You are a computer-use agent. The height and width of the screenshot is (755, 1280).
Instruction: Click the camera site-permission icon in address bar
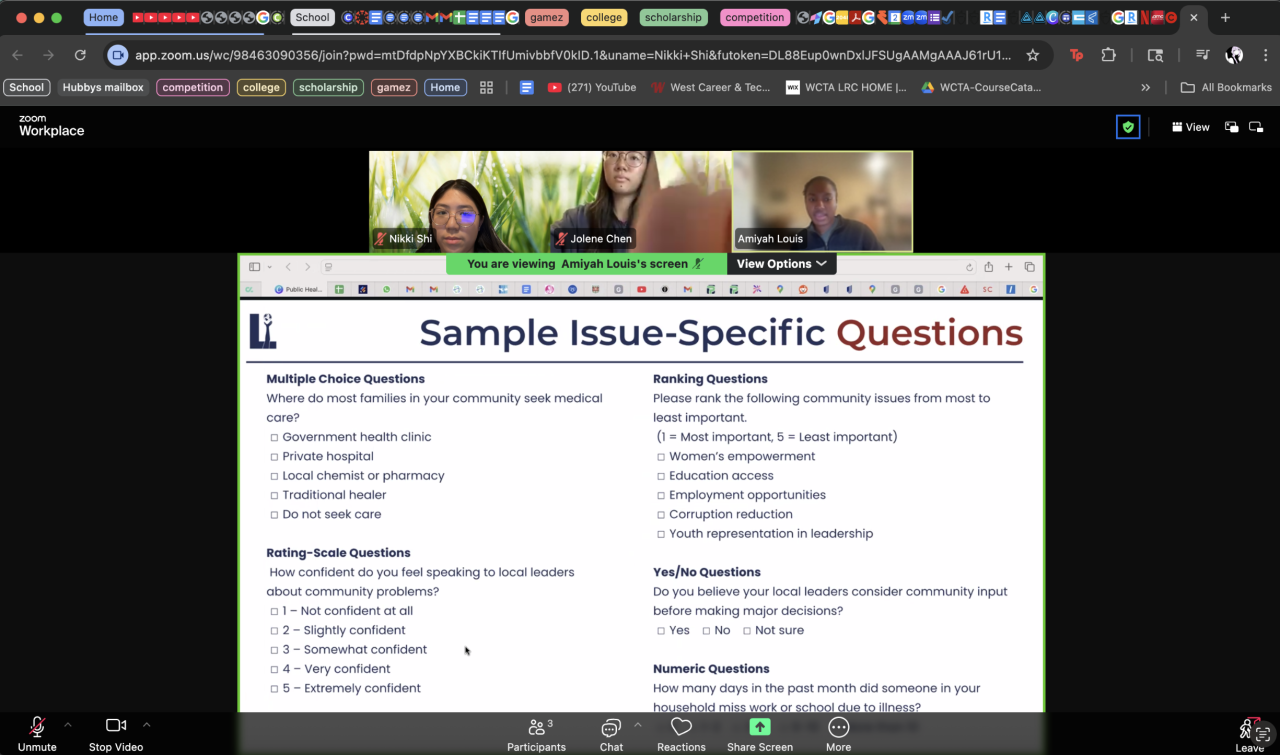point(118,55)
